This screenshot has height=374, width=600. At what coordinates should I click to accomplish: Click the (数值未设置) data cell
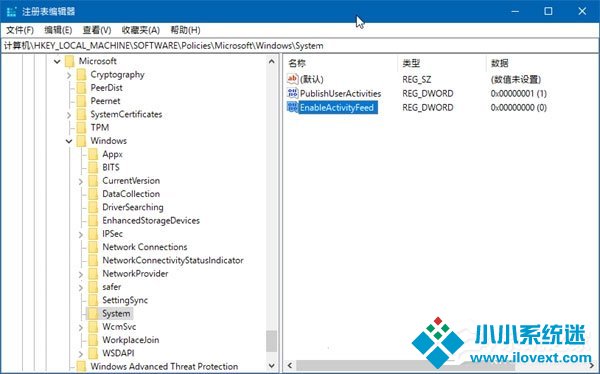[516, 79]
